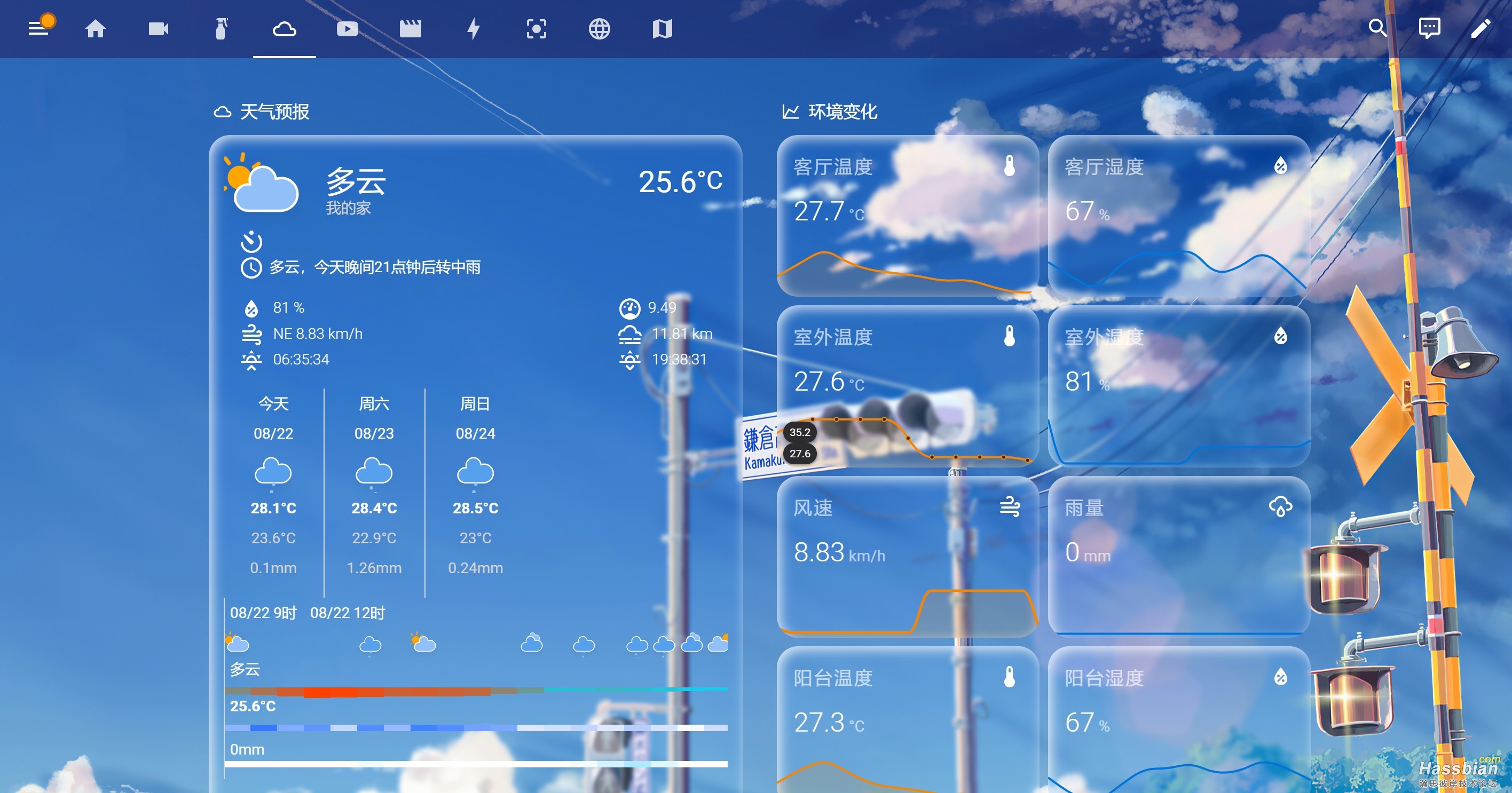Click visibility 11.81 km entry

[x=666, y=334]
